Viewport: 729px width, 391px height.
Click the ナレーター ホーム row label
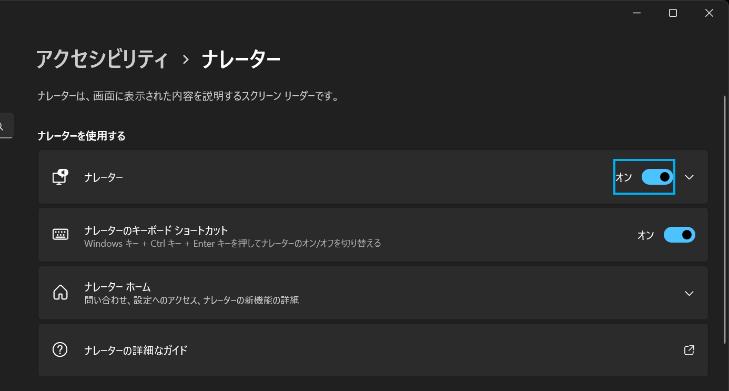tap(117, 287)
